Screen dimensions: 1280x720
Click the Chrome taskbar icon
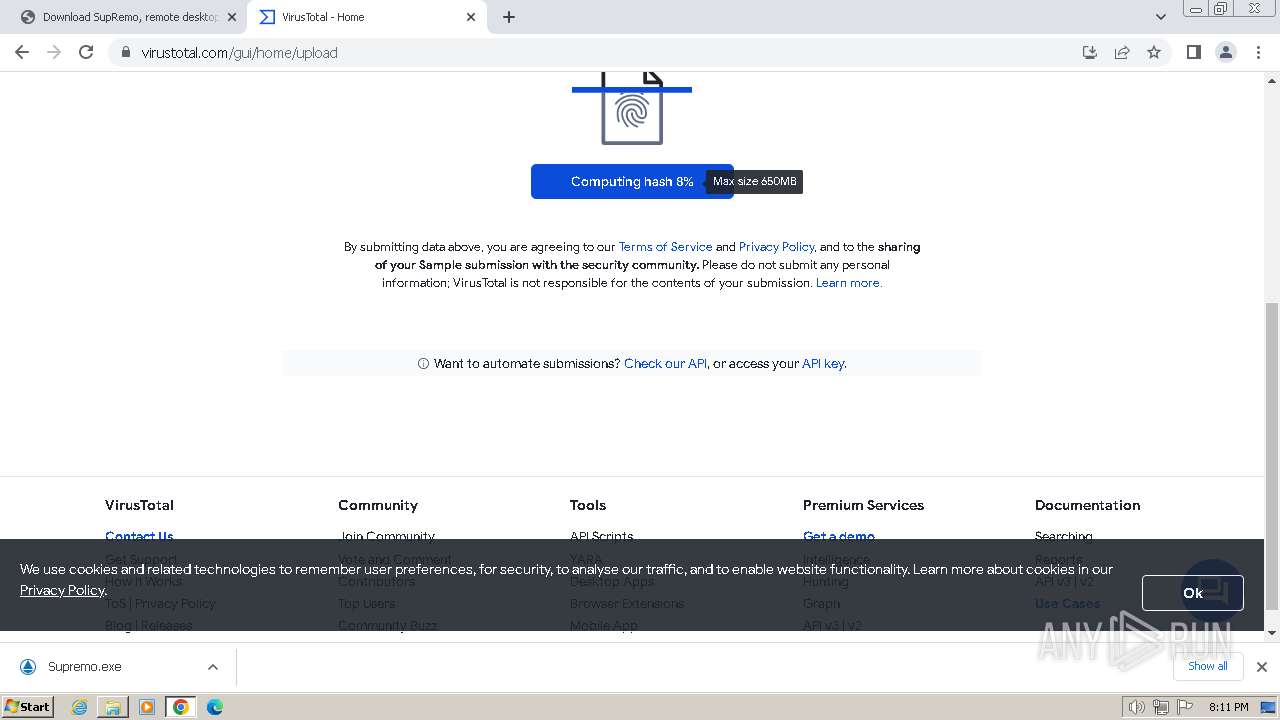(x=181, y=707)
